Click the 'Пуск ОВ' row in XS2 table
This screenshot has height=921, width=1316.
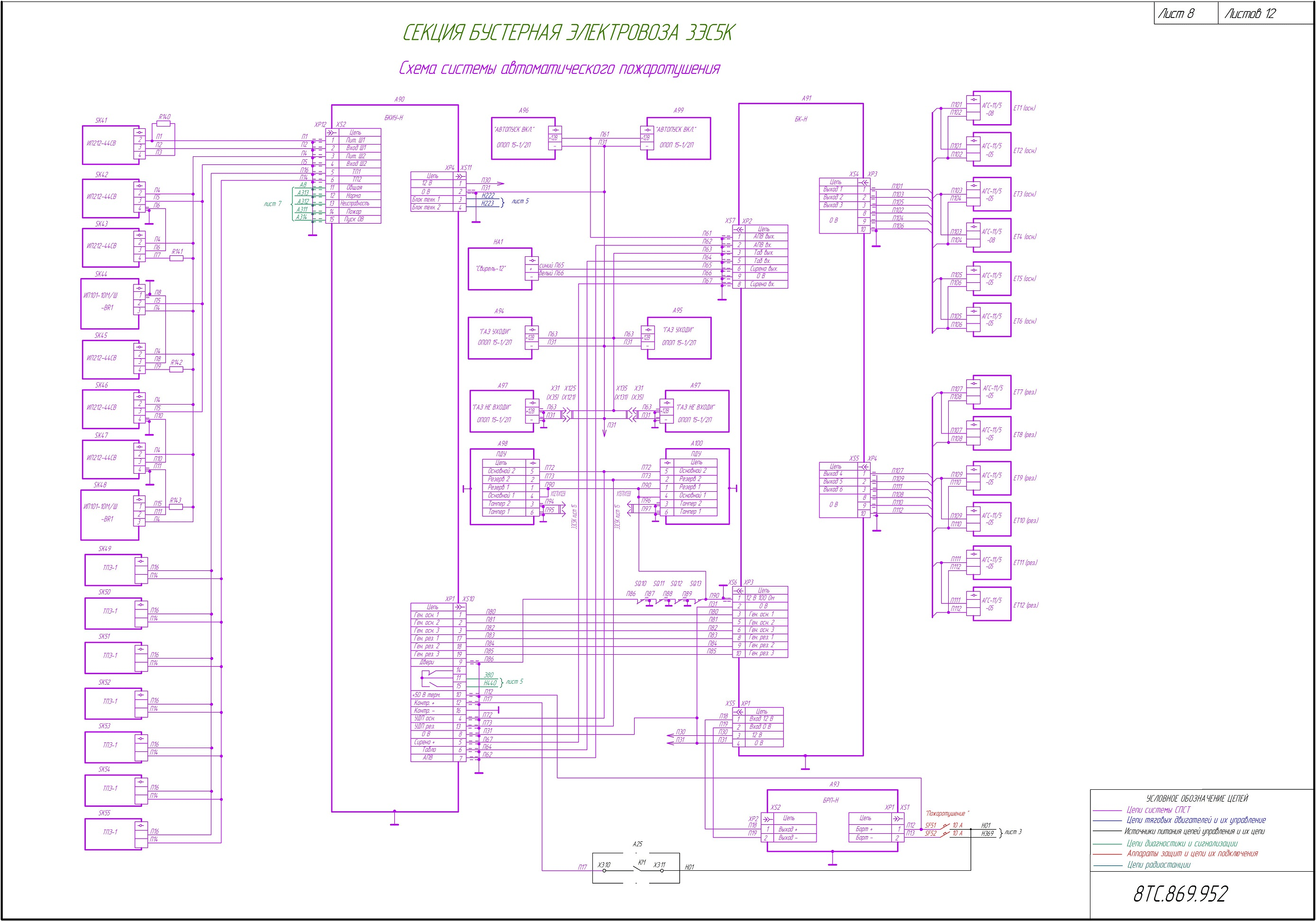click(x=353, y=219)
